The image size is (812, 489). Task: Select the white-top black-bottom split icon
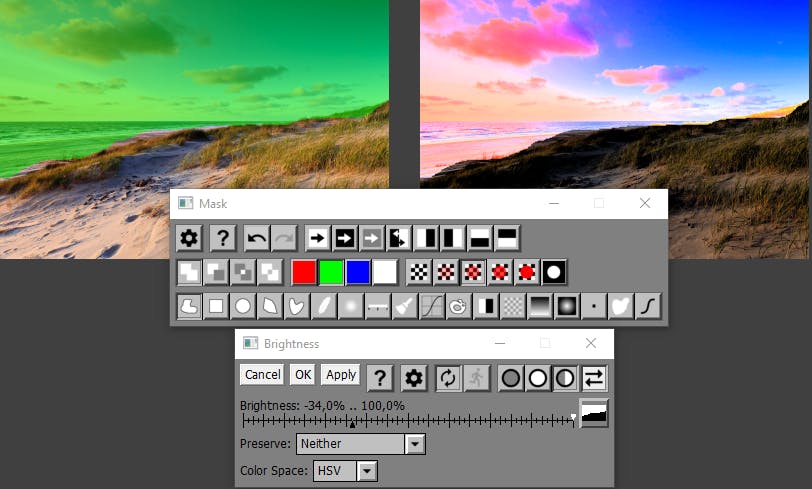[x=480, y=238]
